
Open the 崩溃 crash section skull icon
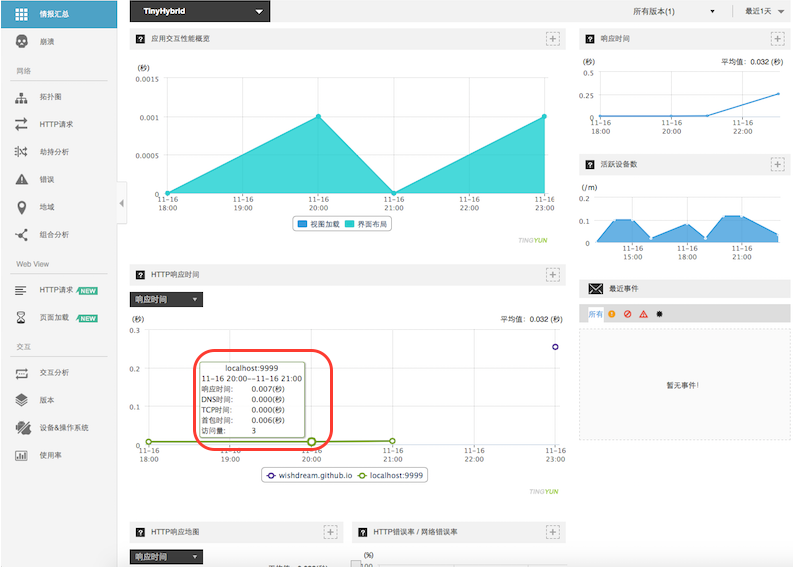[x=21, y=42]
